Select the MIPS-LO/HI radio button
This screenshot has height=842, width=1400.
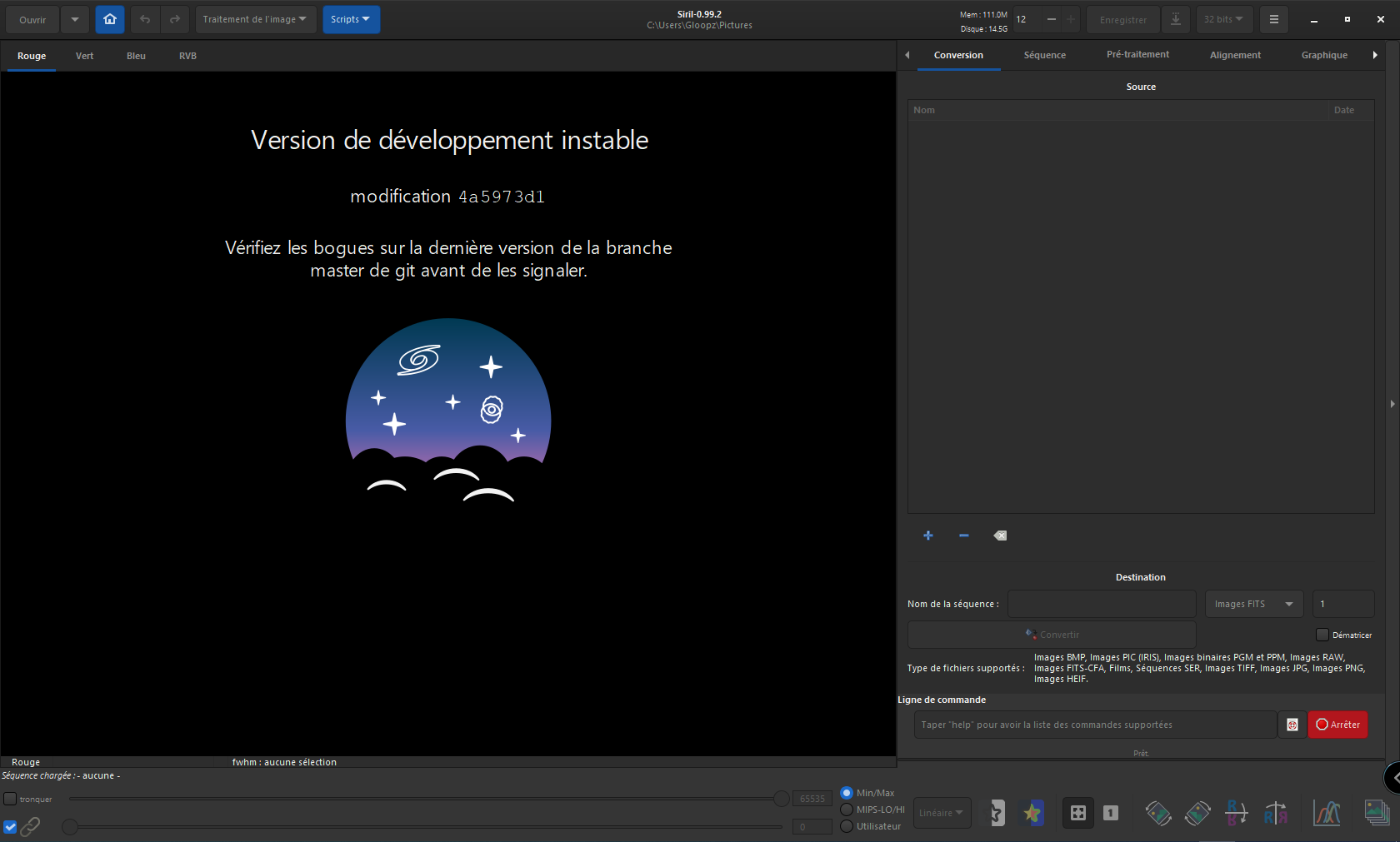[x=847, y=810]
